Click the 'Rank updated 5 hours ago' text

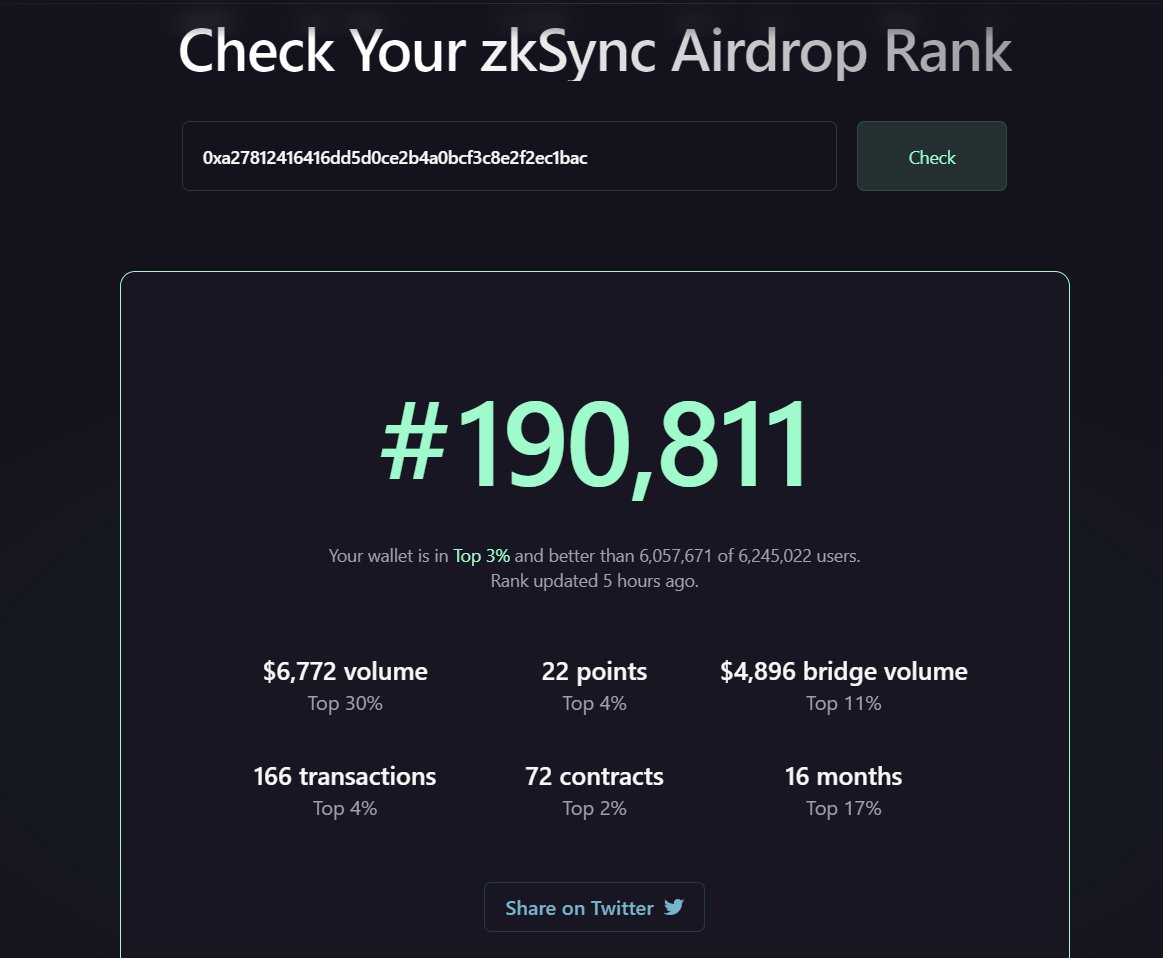tap(594, 581)
